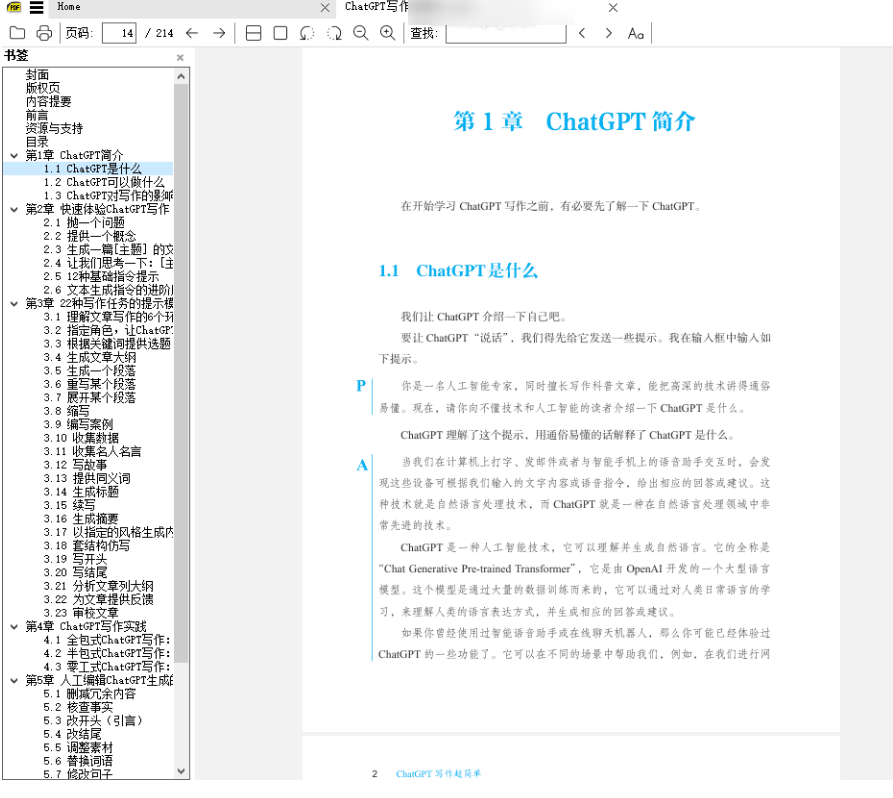Zoom out using the minus magnifier
This screenshot has width=893, height=798.
click(x=360, y=33)
